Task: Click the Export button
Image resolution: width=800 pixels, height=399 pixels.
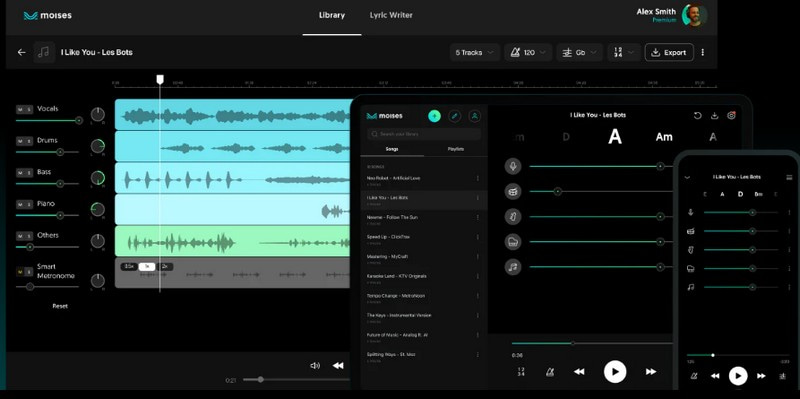Action: 669,53
